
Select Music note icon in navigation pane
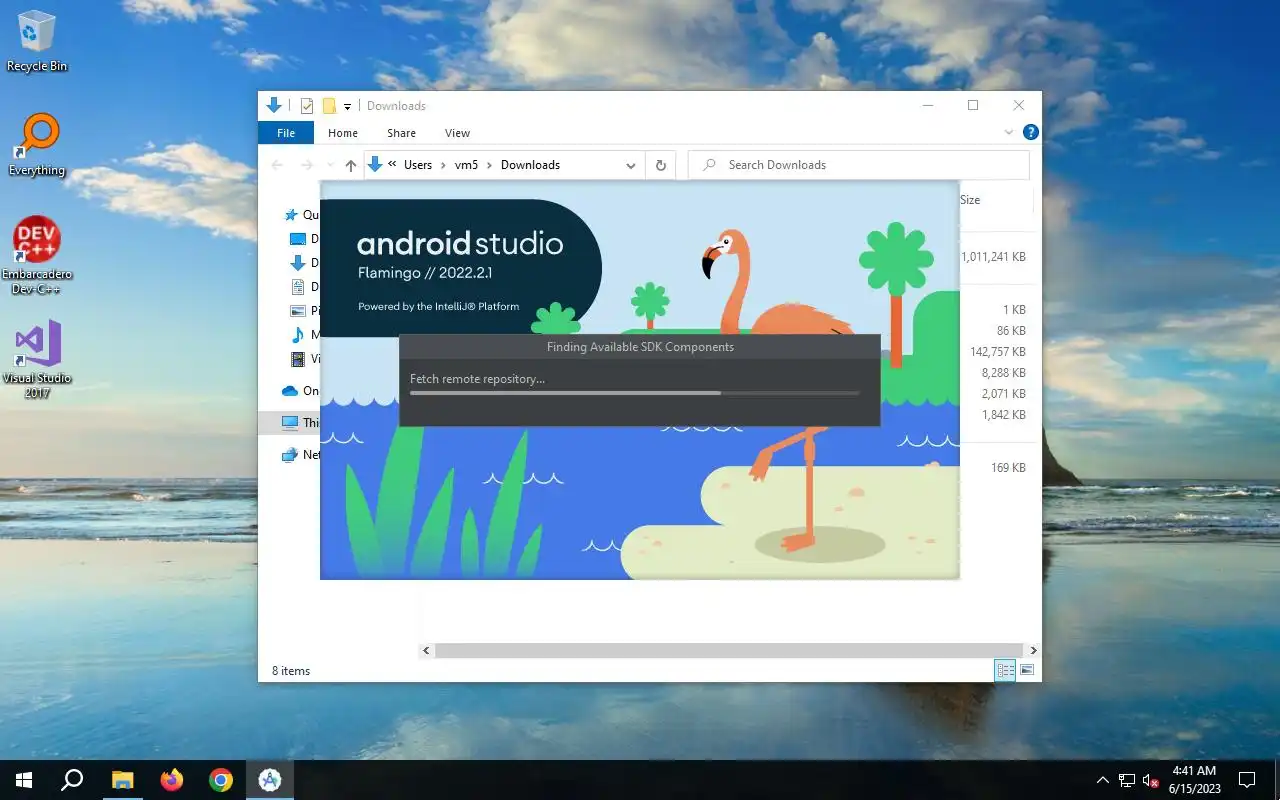297,335
